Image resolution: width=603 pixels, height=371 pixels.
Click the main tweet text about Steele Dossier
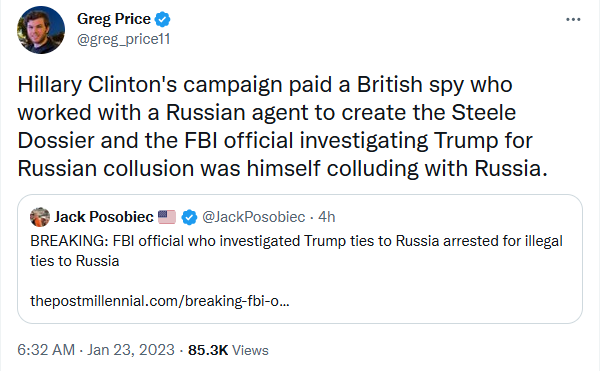click(282, 126)
